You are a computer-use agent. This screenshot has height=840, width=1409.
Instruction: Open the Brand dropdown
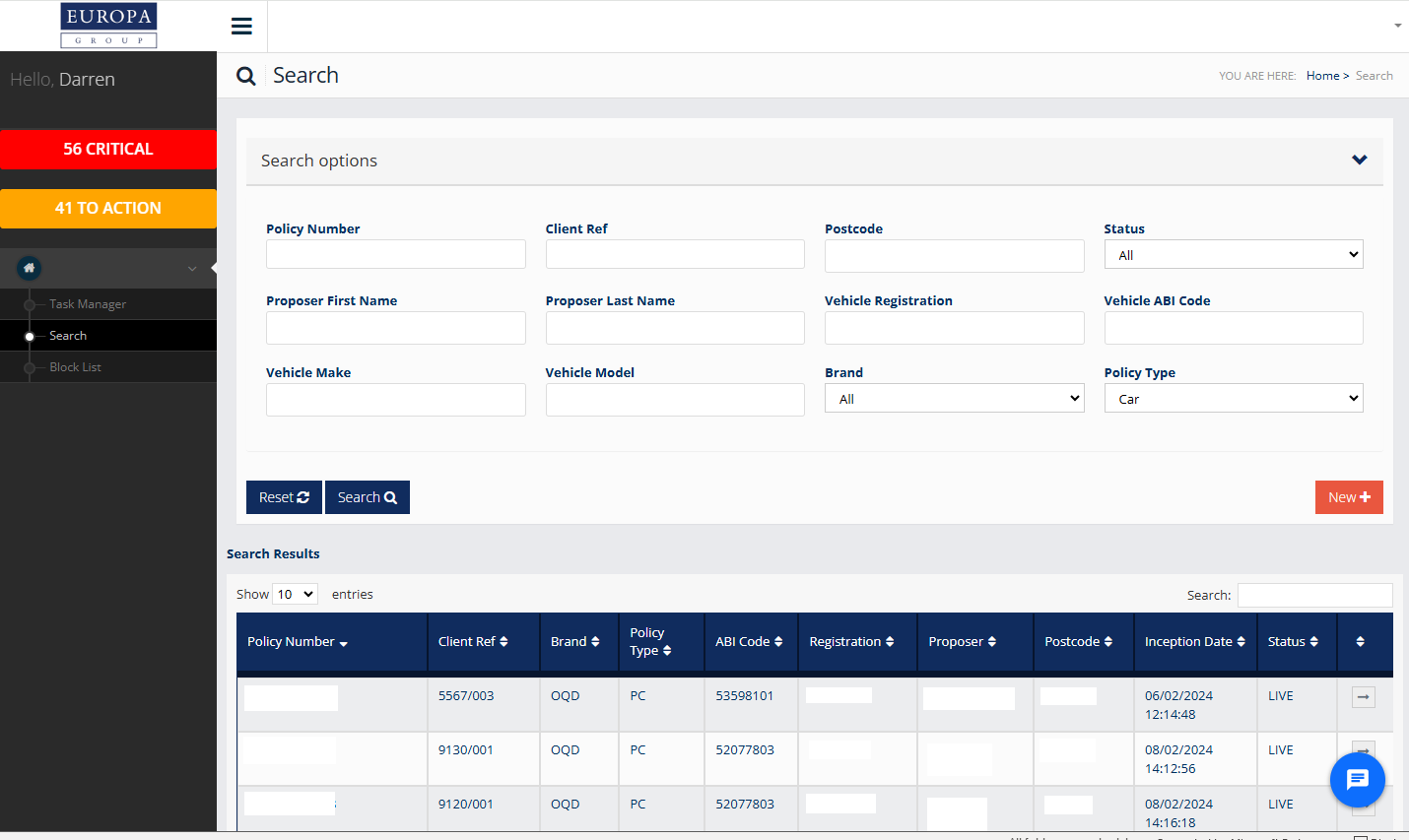[x=954, y=399]
